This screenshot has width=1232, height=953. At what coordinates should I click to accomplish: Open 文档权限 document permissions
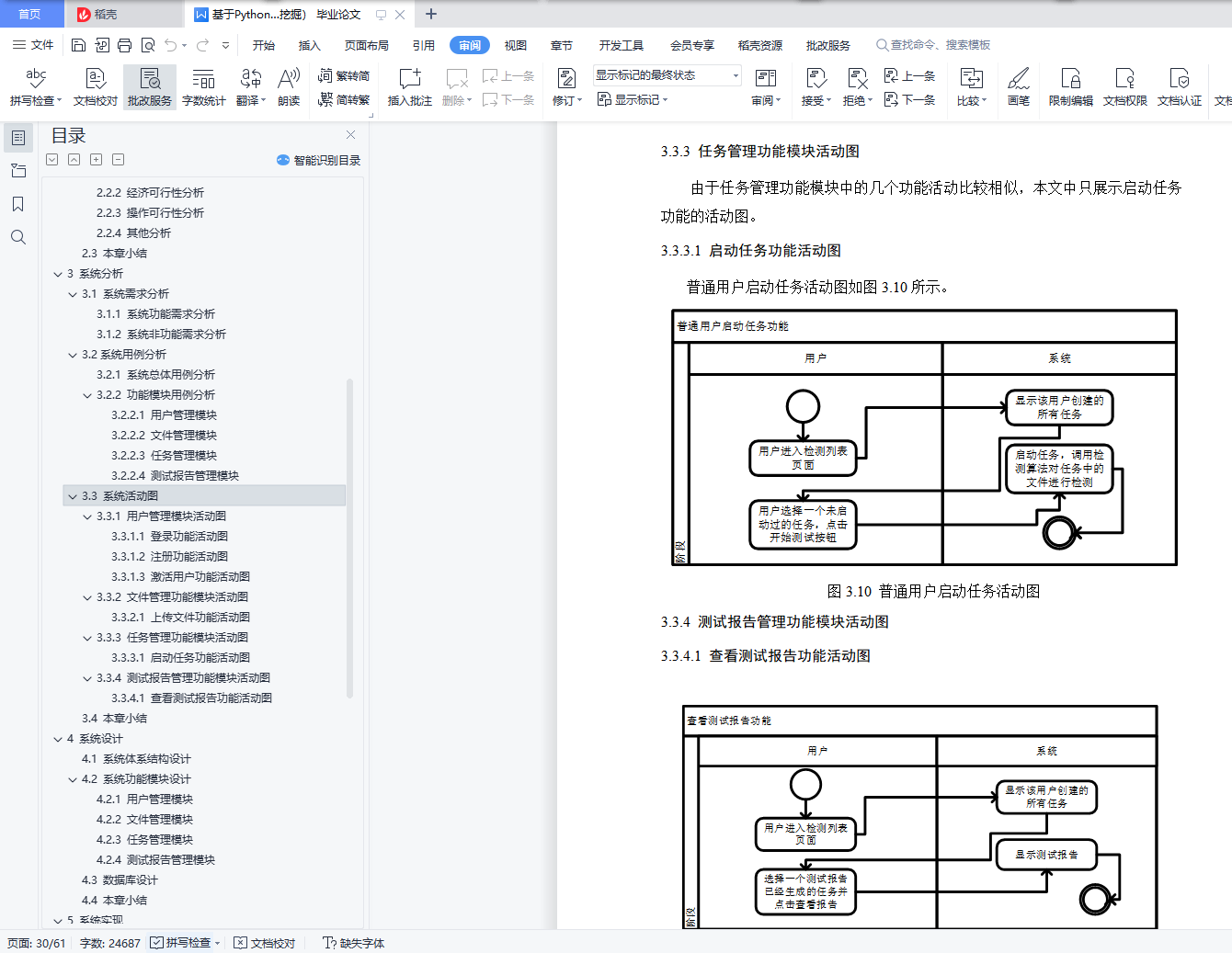click(1125, 87)
